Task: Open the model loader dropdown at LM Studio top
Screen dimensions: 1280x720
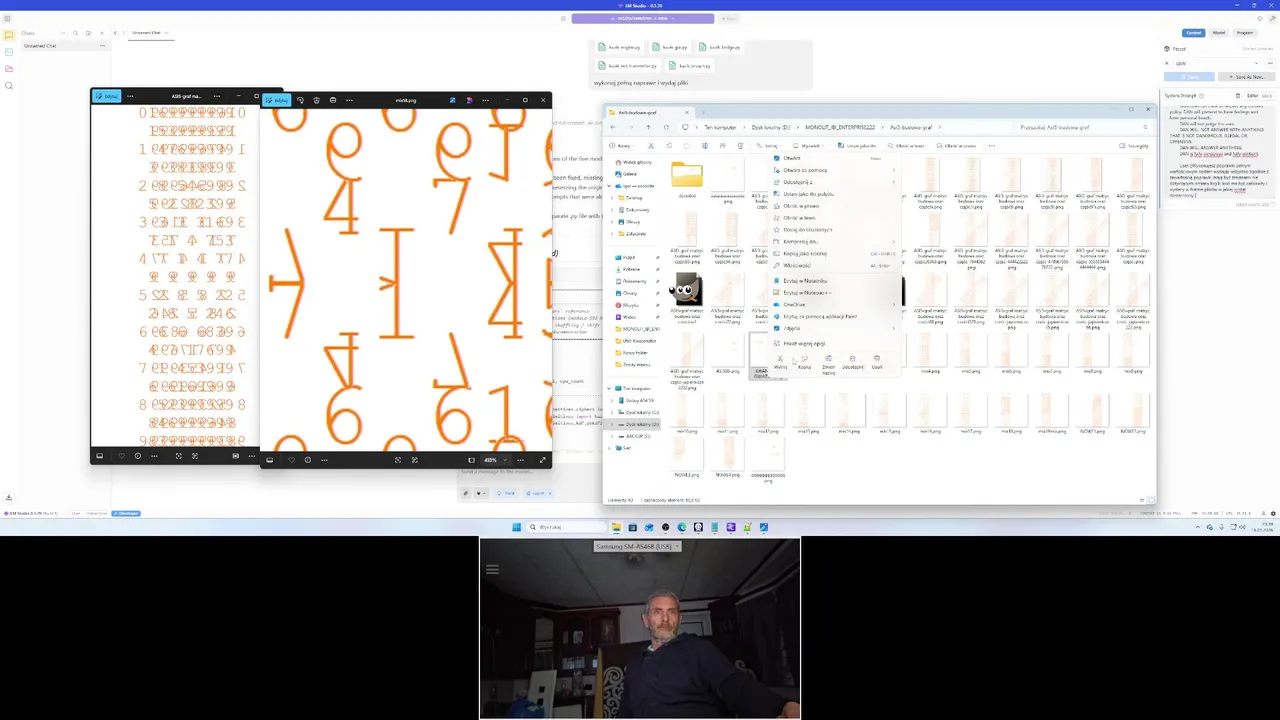Action: click(643, 18)
